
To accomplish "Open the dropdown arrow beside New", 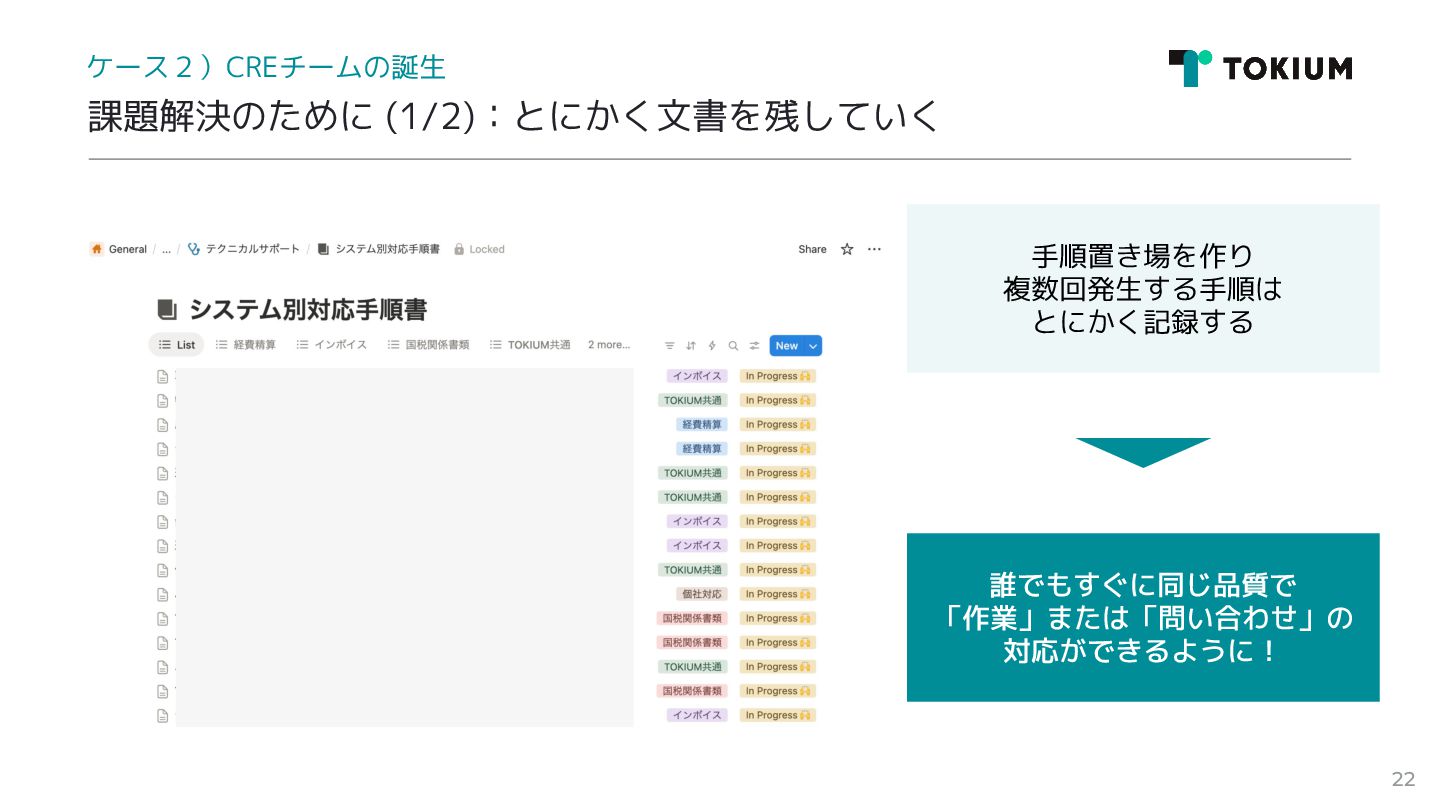I will pyautogui.click(x=813, y=346).
